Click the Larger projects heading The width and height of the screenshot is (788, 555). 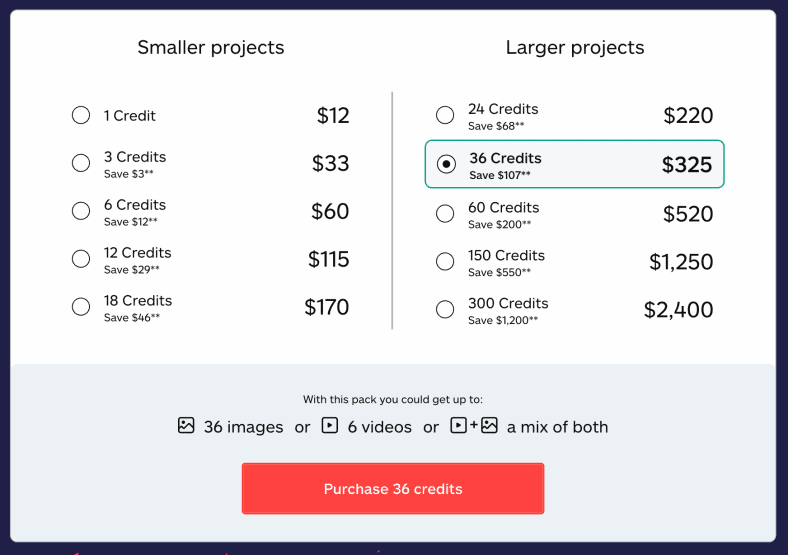click(575, 48)
